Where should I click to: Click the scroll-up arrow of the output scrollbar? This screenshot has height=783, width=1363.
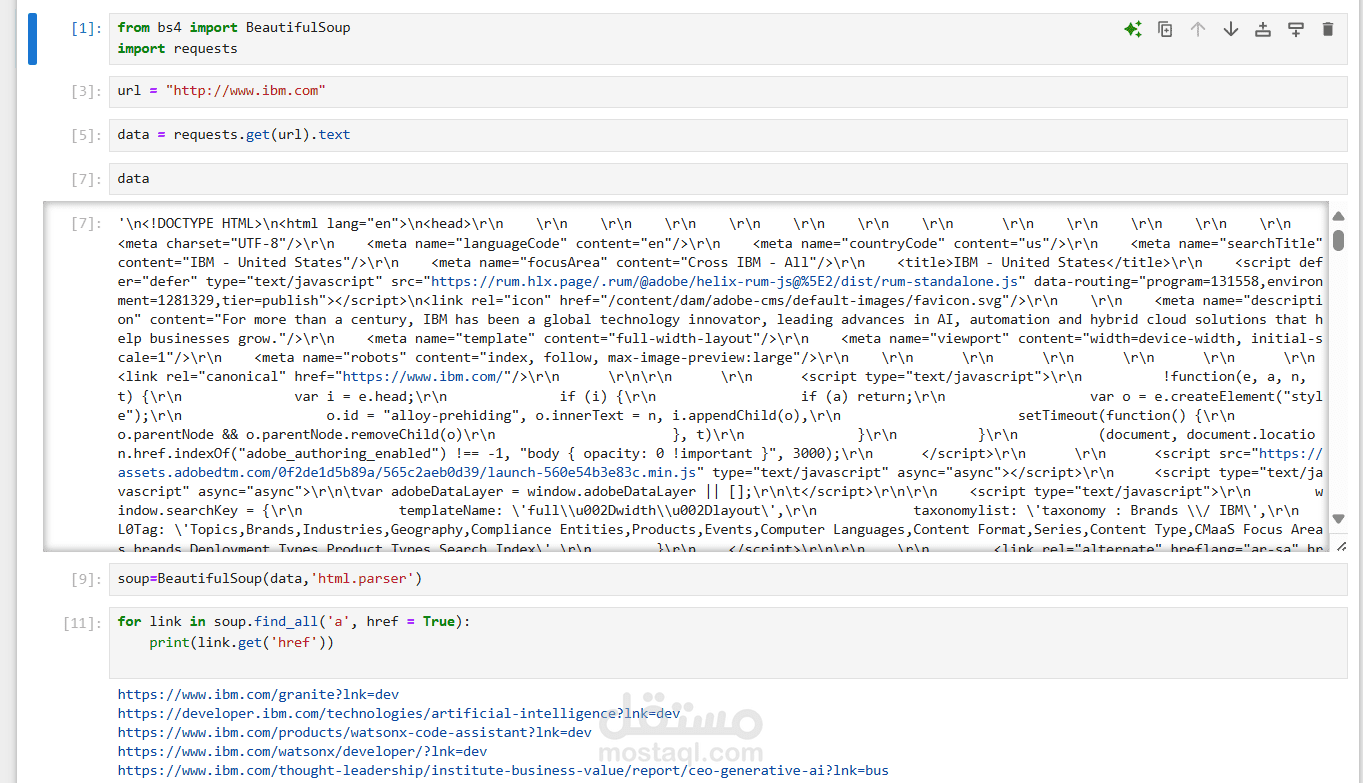click(1339, 216)
